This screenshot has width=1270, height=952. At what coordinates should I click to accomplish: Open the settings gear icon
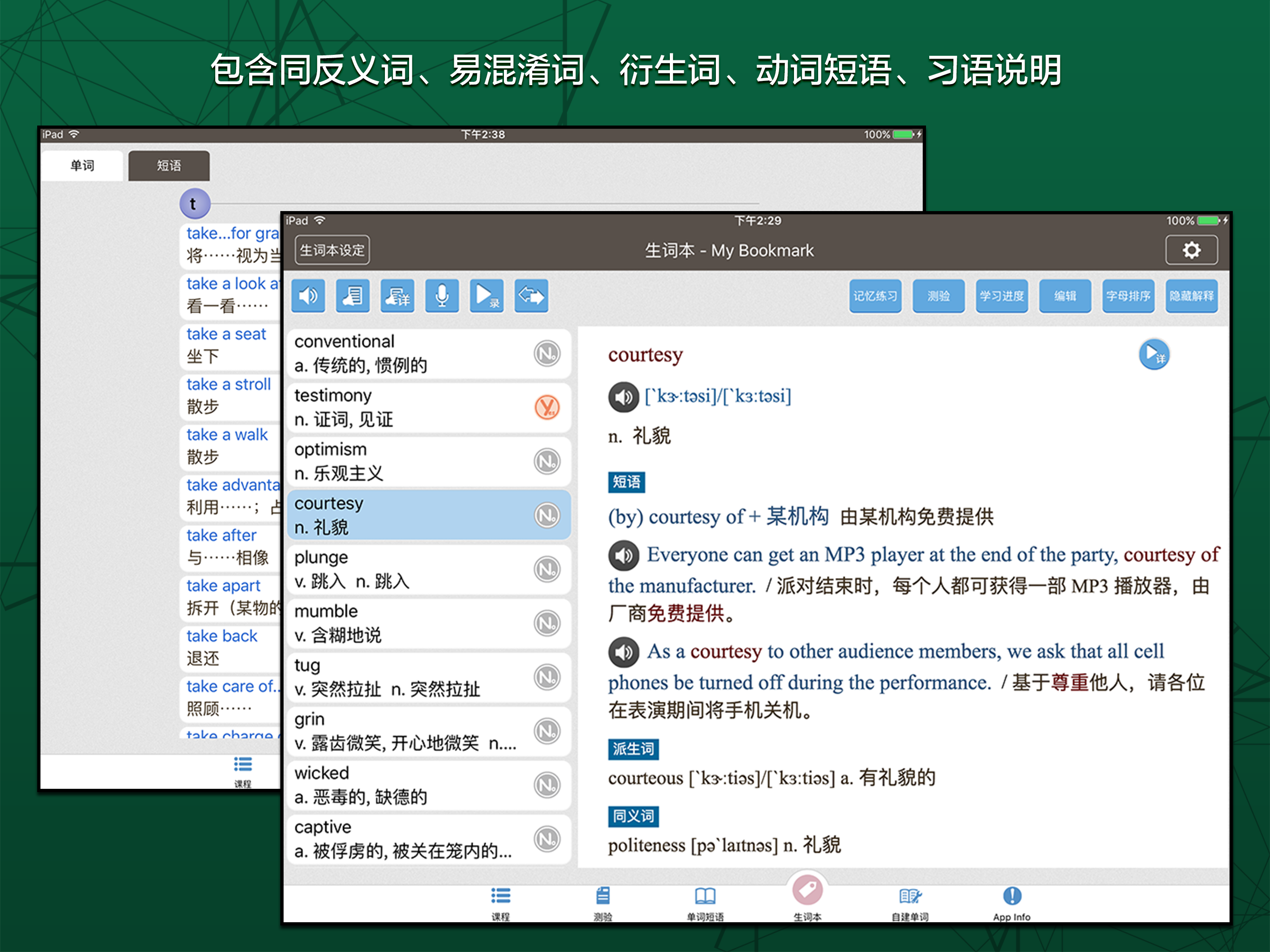coord(1191,251)
